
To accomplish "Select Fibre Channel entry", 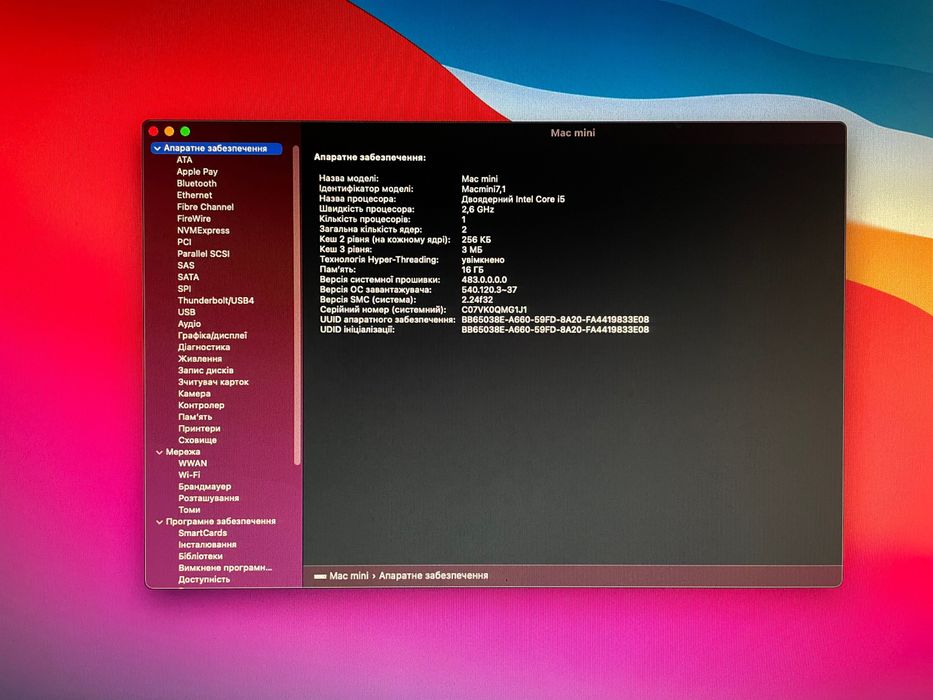I will (205, 207).
